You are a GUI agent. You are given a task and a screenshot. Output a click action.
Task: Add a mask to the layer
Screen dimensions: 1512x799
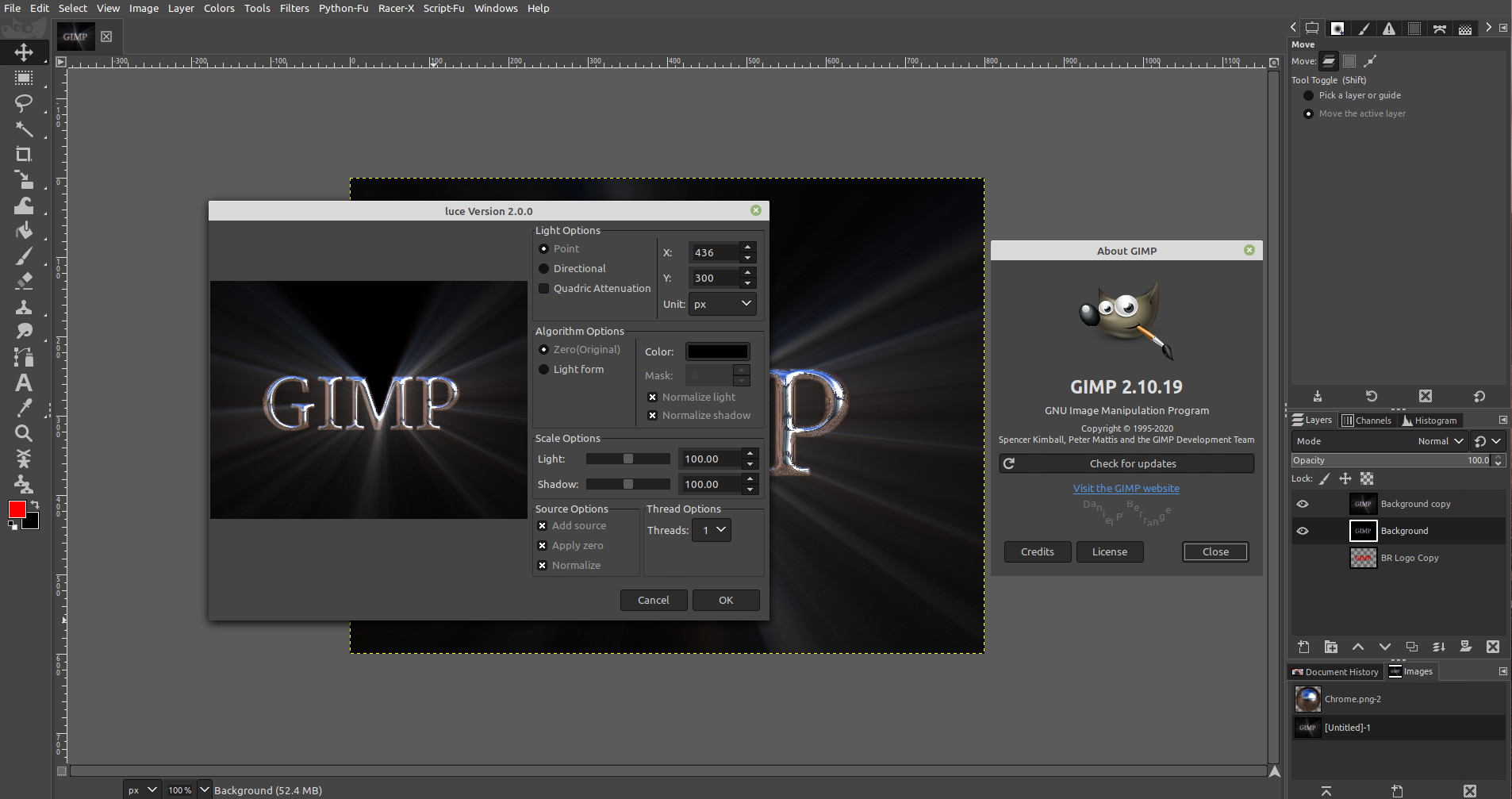click(x=1466, y=647)
